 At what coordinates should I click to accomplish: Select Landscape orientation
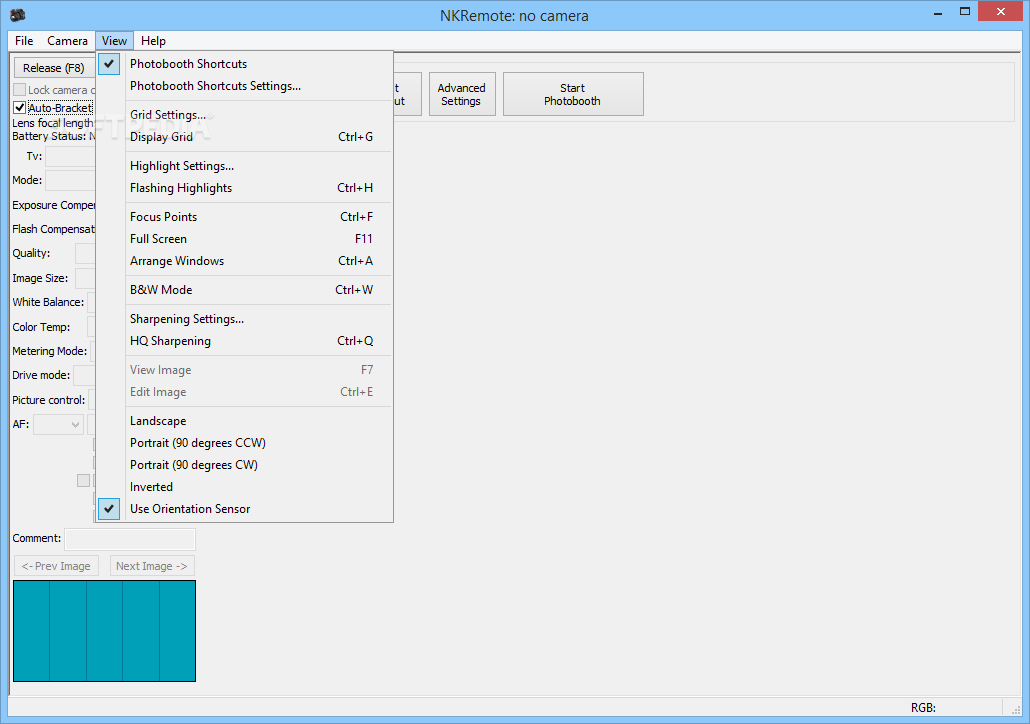point(244,421)
